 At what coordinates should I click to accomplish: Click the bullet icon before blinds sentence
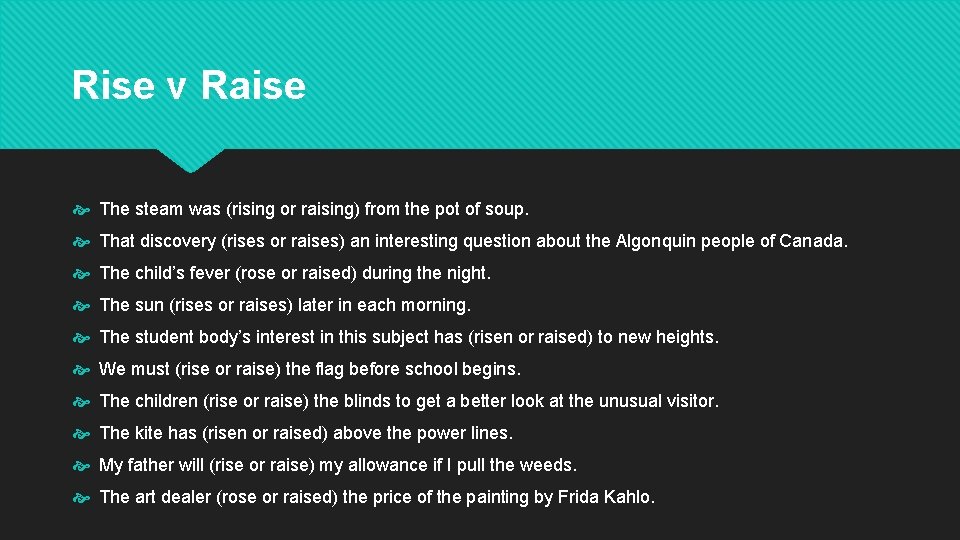(x=81, y=402)
